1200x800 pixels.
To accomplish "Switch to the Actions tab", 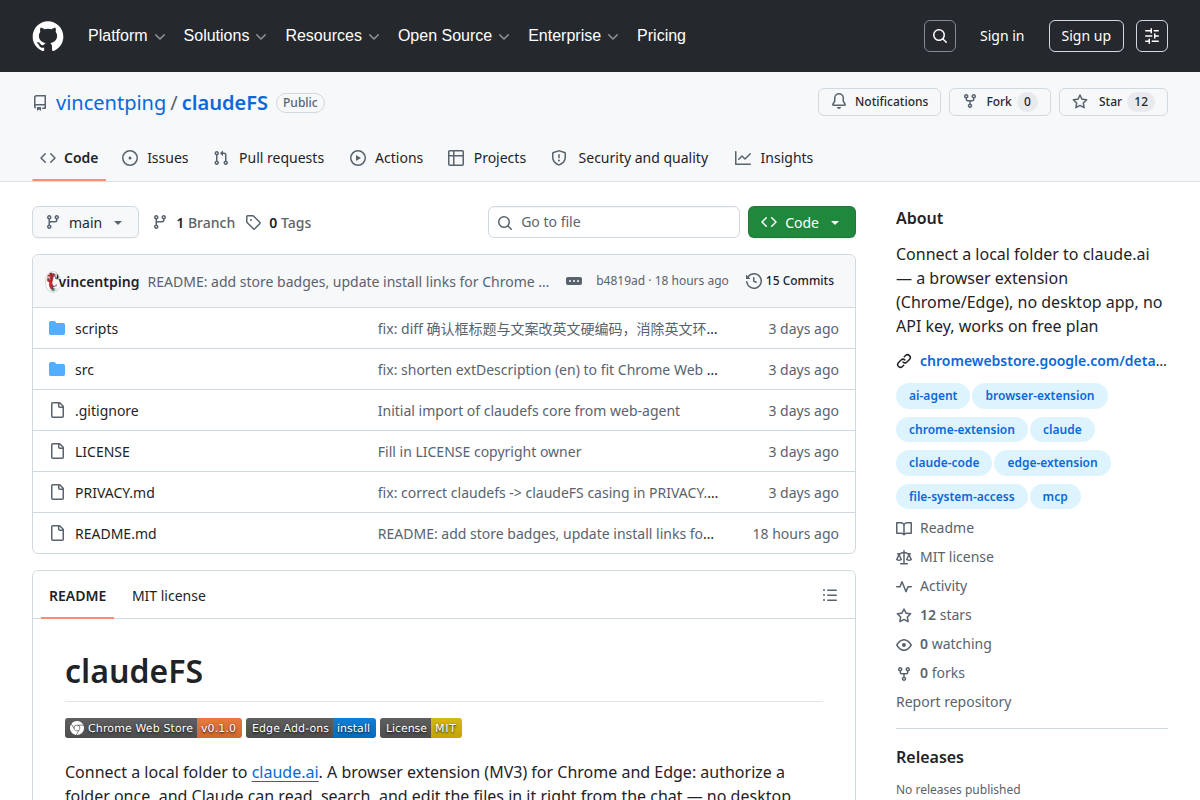I will coord(386,158).
